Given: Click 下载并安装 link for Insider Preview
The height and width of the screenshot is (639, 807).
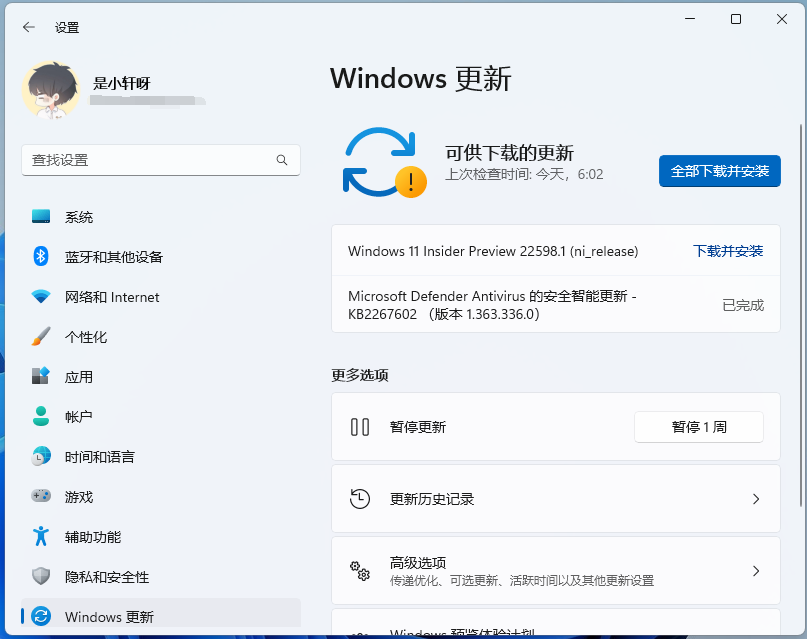Looking at the screenshot, I should tap(728, 251).
